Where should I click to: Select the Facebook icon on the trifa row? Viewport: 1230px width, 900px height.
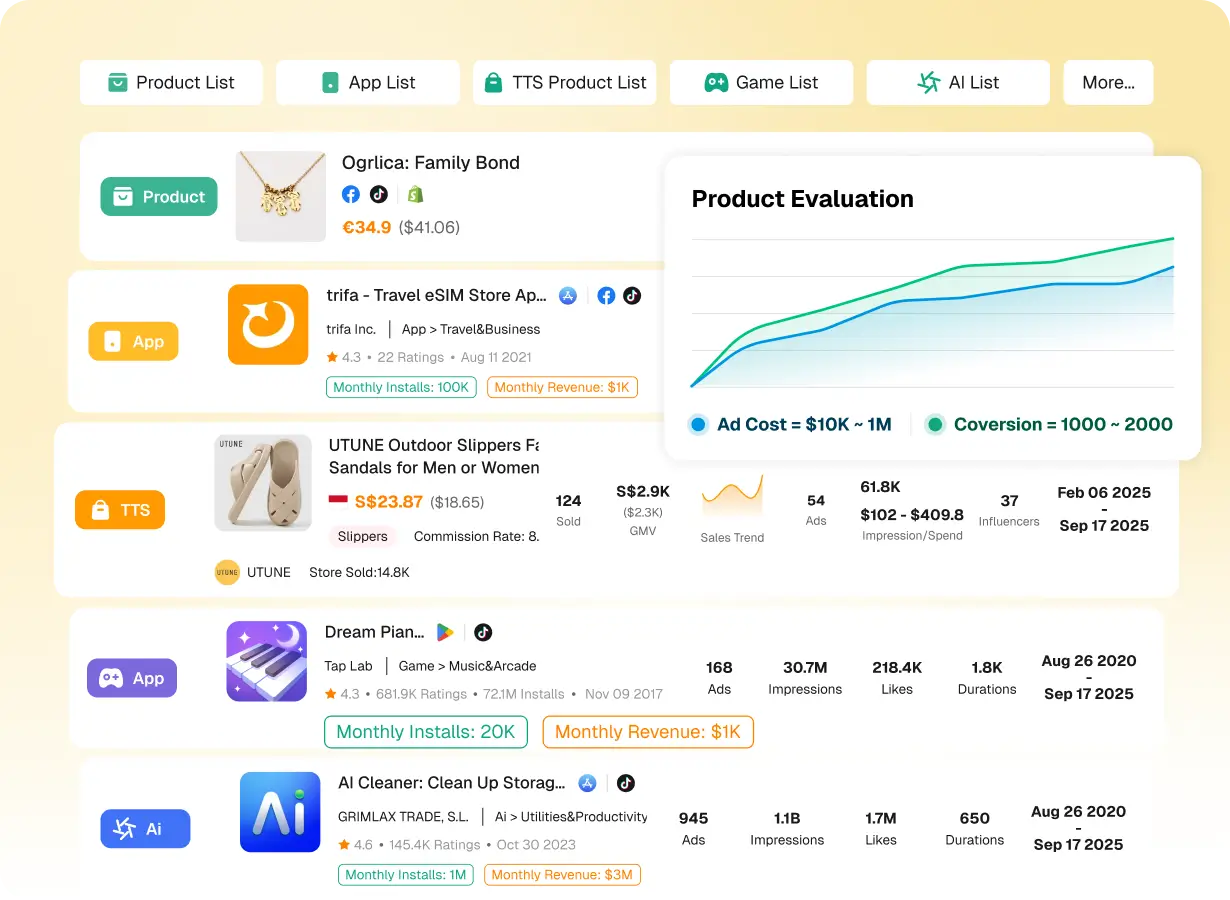click(606, 295)
